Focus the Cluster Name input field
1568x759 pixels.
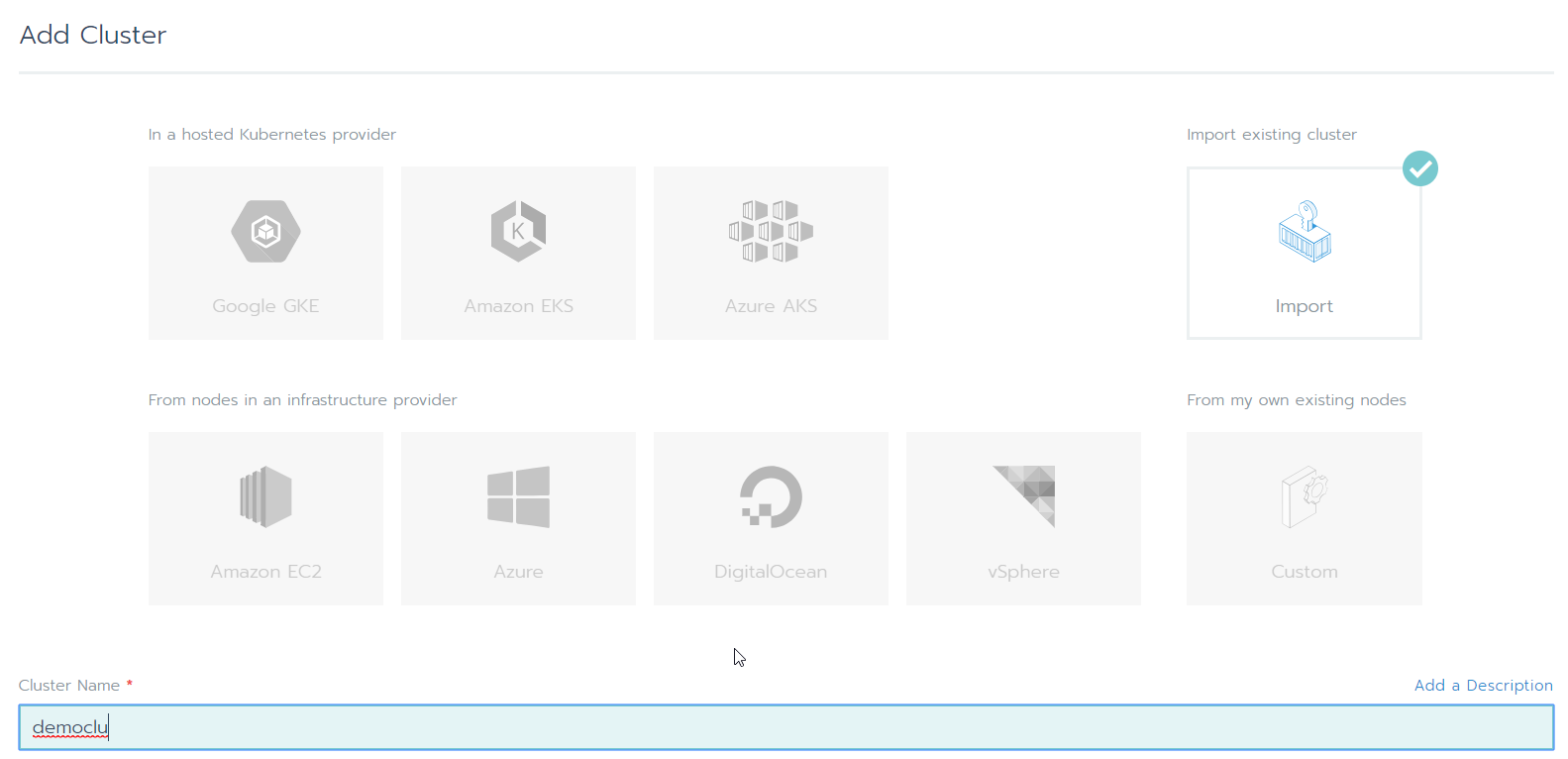click(786, 727)
